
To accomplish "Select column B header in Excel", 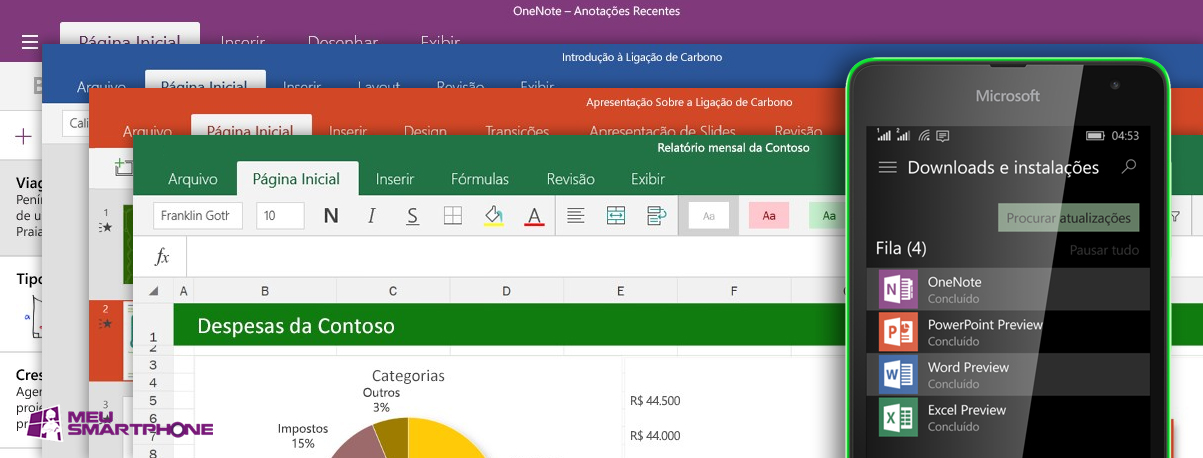I will [x=265, y=291].
